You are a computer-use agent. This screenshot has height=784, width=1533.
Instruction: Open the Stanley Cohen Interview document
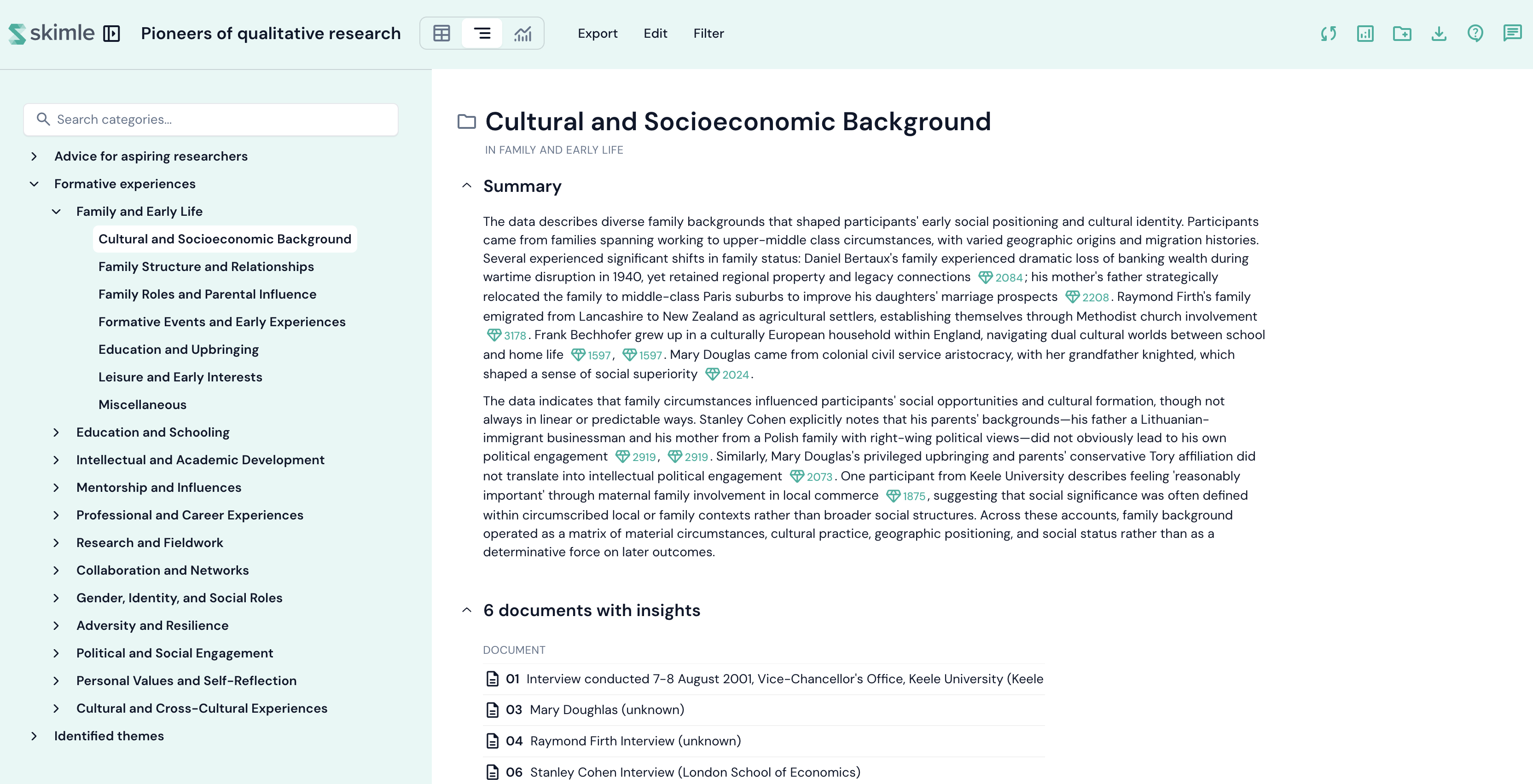(695, 772)
